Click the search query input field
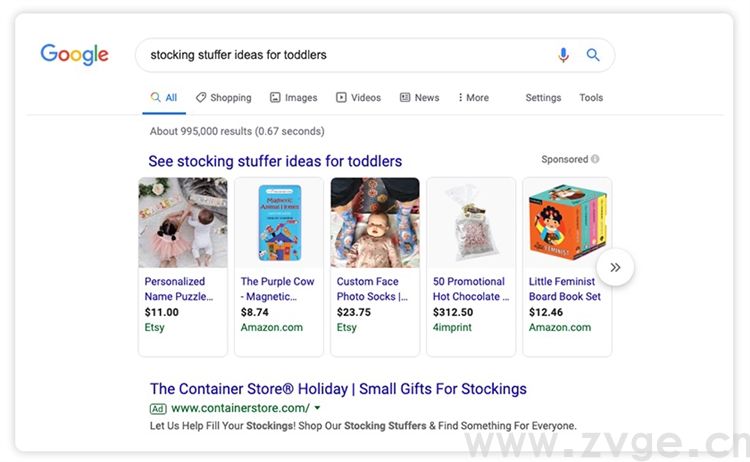 (x=340, y=55)
